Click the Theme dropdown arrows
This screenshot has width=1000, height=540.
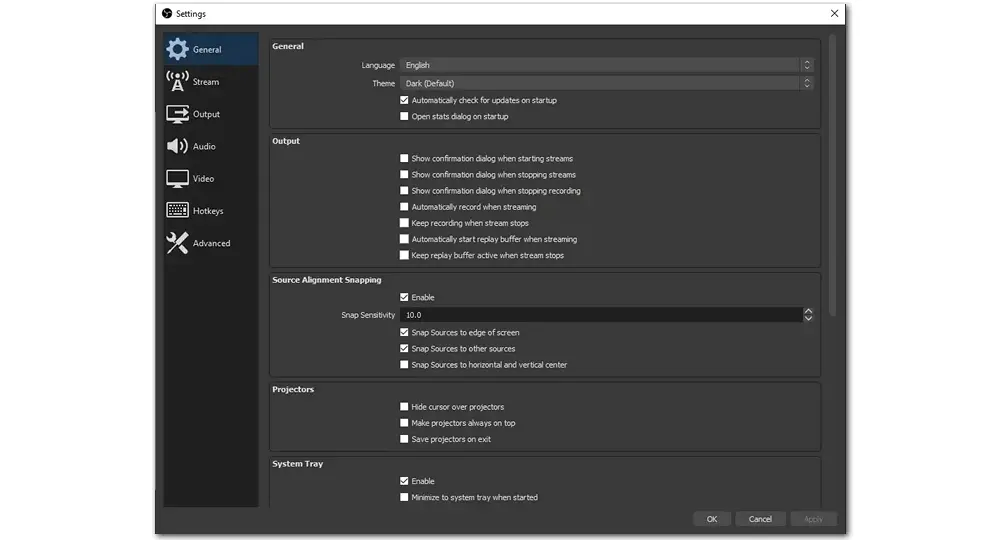tap(807, 83)
